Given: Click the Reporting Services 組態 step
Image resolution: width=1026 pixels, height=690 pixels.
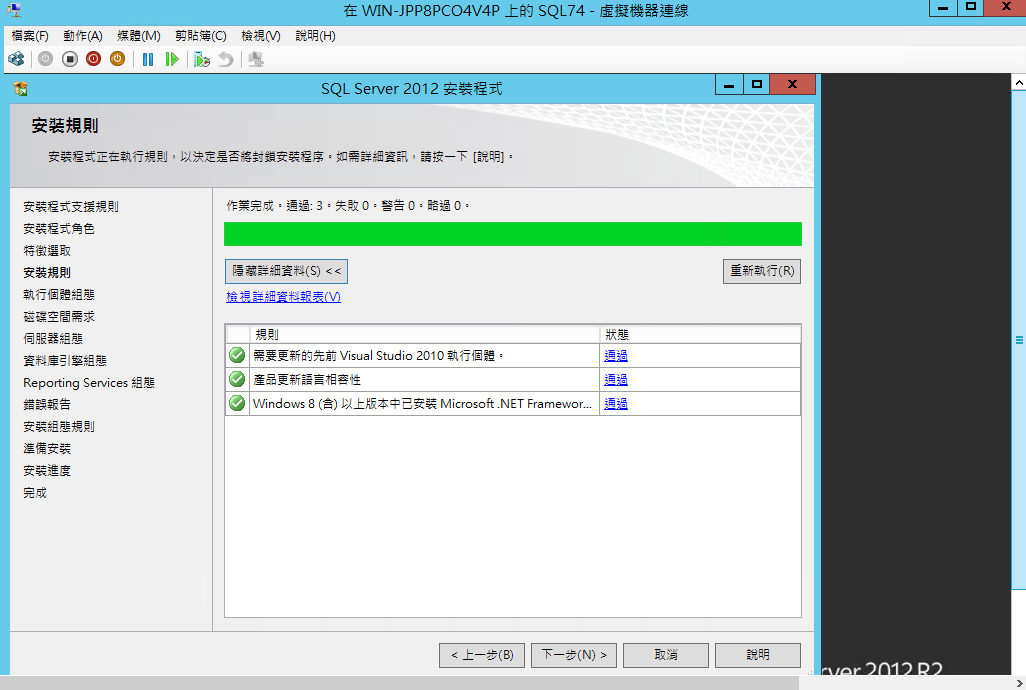Looking at the screenshot, I should coord(89,383).
